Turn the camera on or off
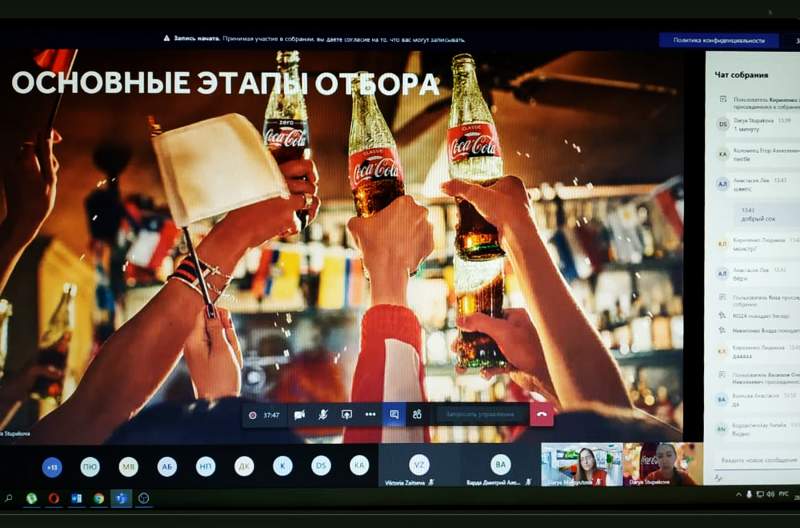The image size is (800, 528). (299, 415)
